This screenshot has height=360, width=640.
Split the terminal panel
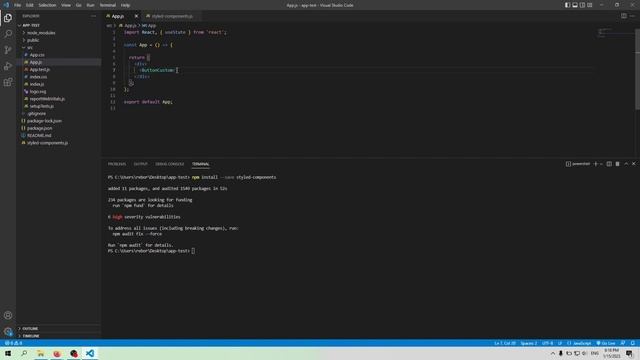(x=609, y=164)
